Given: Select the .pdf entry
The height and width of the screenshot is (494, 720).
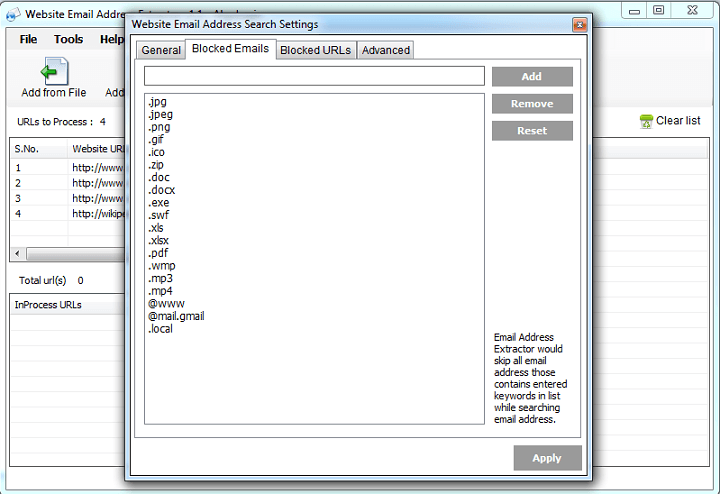Looking at the screenshot, I should tap(158, 253).
